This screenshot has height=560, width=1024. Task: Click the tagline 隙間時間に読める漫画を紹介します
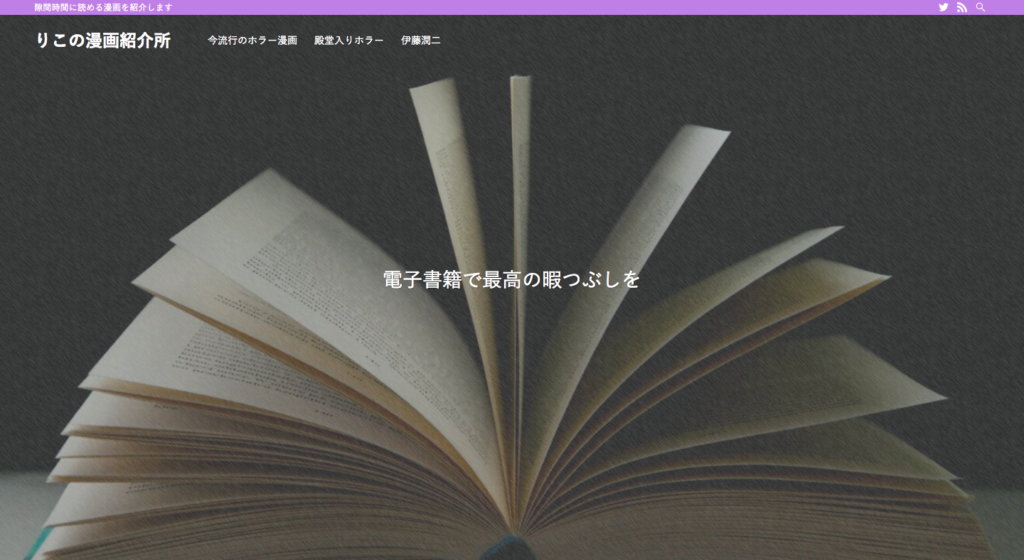tap(103, 7)
